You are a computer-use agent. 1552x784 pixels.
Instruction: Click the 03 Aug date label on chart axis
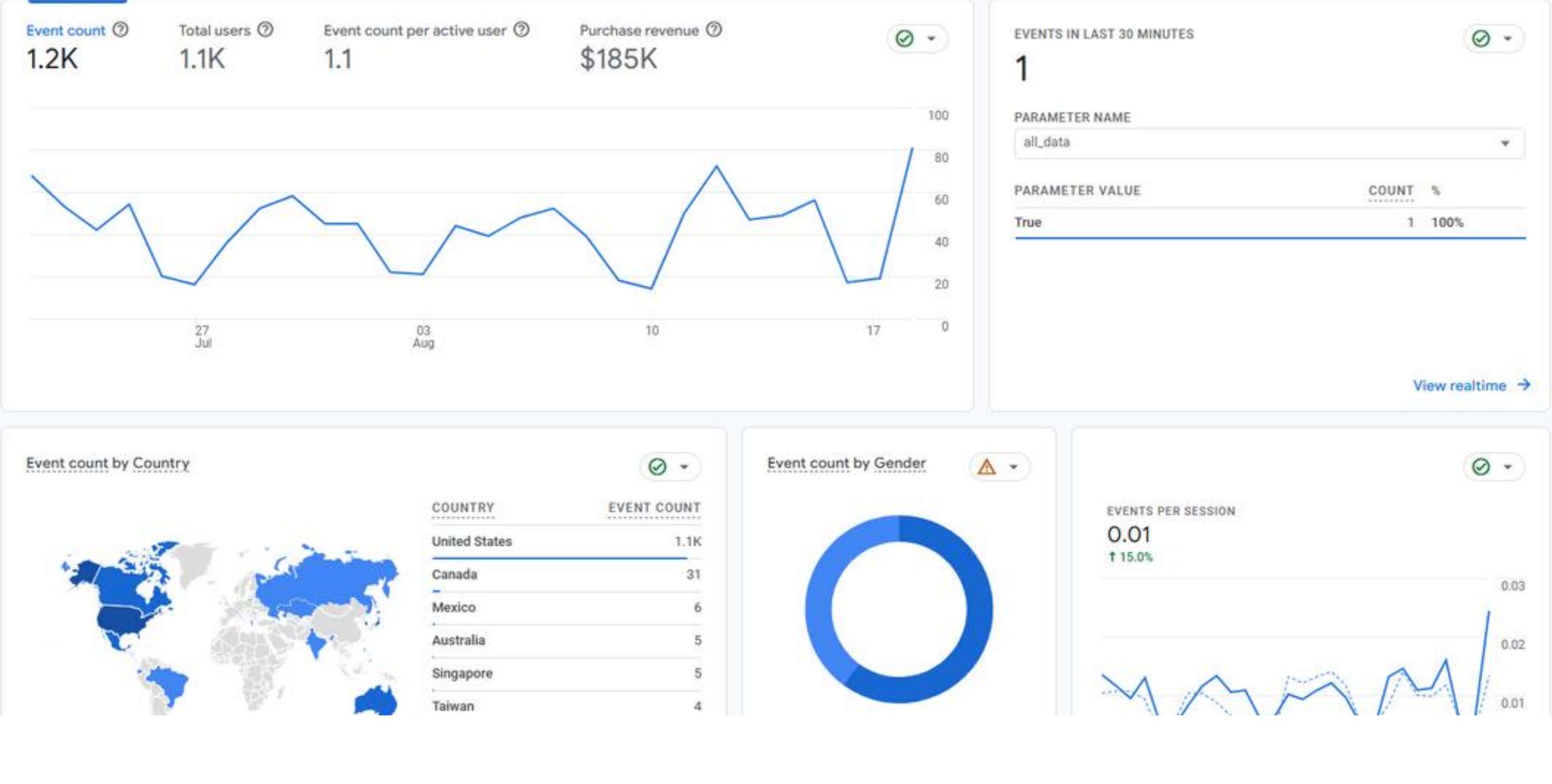[x=424, y=336]
